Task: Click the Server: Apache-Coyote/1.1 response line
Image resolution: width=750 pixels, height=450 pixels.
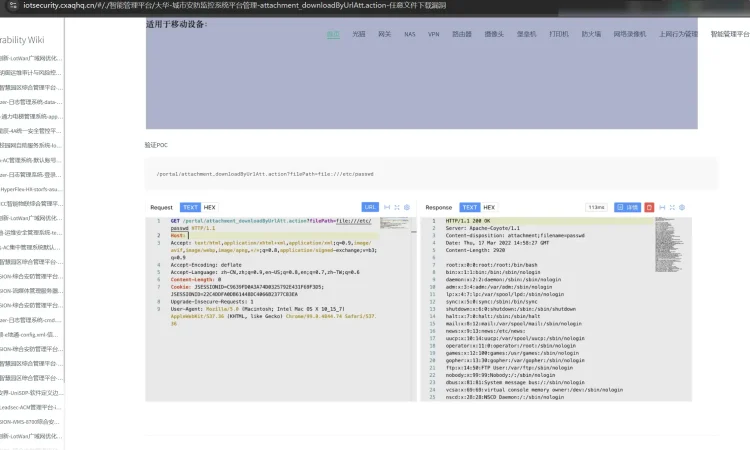Action: click(482, 228)
